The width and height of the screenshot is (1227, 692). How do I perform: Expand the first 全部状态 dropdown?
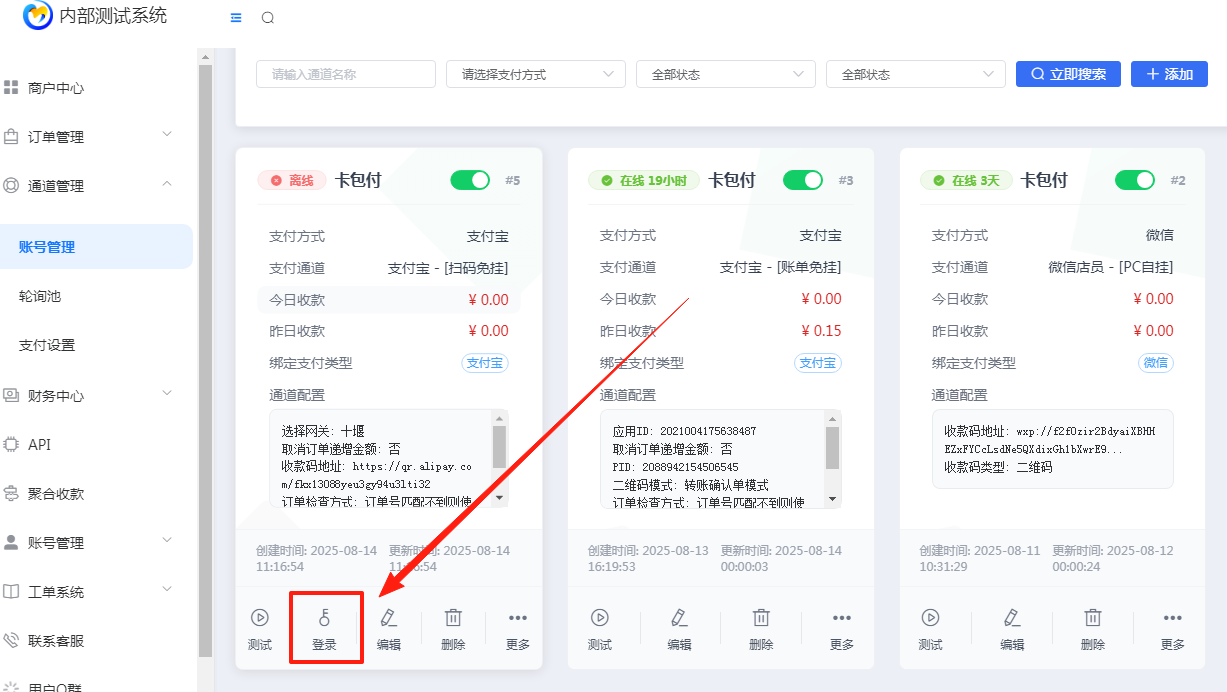(x=725, y=74)
